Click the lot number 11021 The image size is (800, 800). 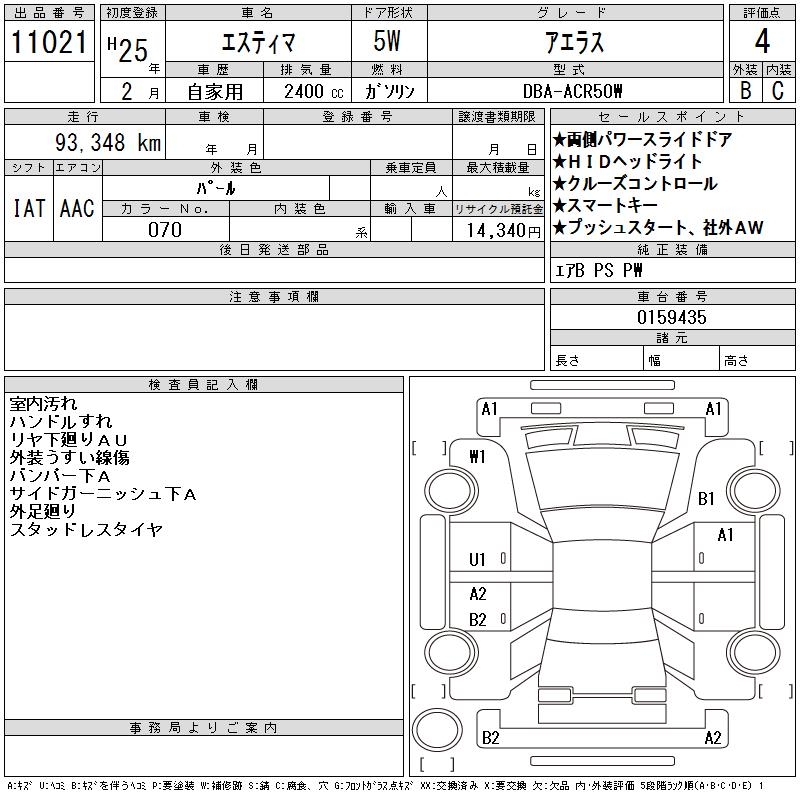pyautogui.click(x=49, y=42)
